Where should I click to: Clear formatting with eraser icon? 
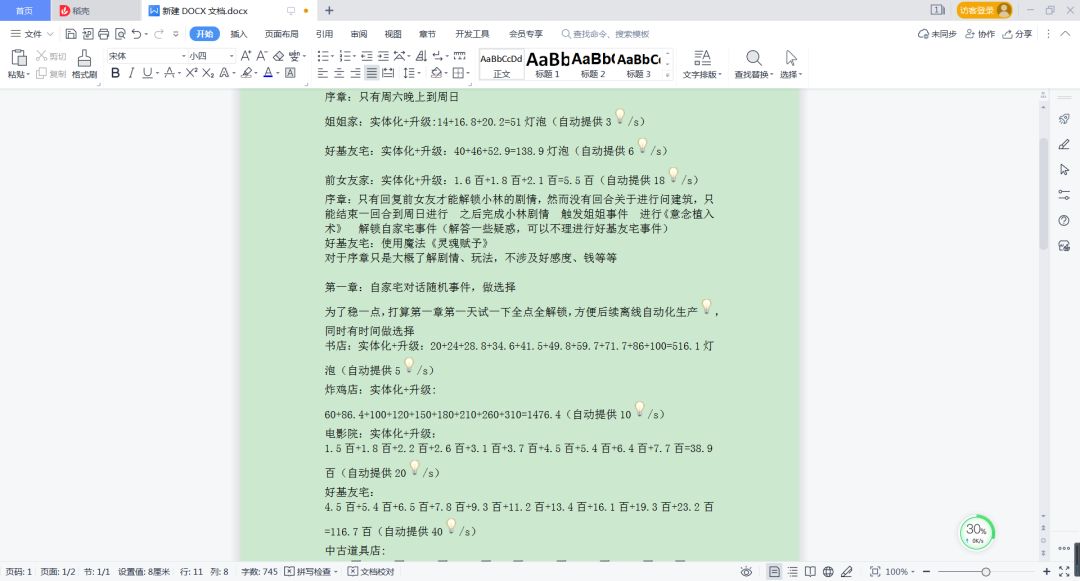pyautogui.click(x=278, y=56)
